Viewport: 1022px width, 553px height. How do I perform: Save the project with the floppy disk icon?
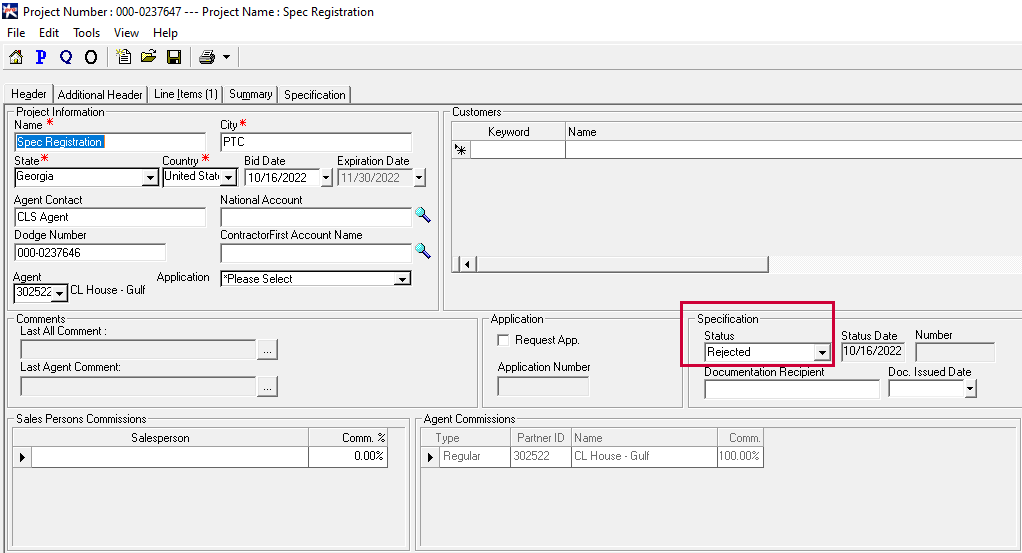173,57
